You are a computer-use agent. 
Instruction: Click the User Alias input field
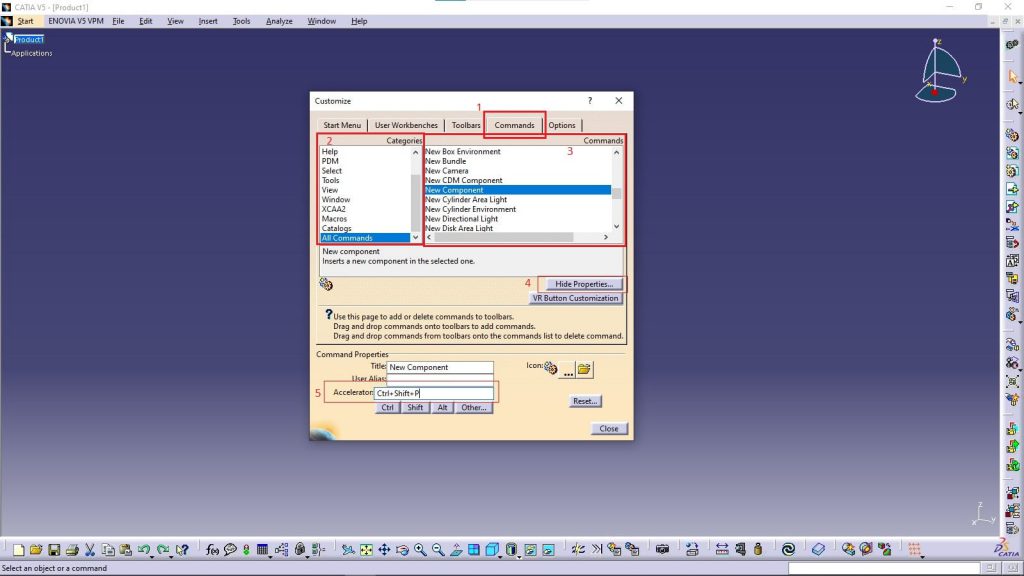click(x=440, y=379)
